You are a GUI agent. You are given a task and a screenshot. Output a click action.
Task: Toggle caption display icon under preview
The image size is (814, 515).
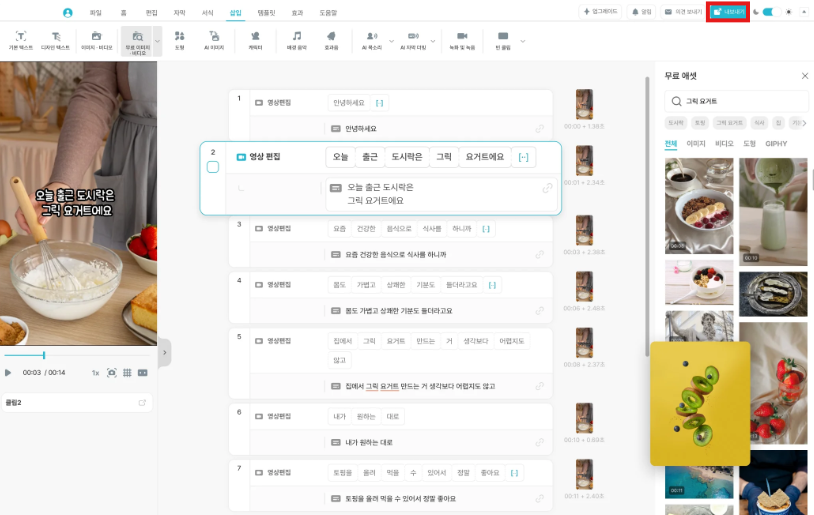coord(143,373)
